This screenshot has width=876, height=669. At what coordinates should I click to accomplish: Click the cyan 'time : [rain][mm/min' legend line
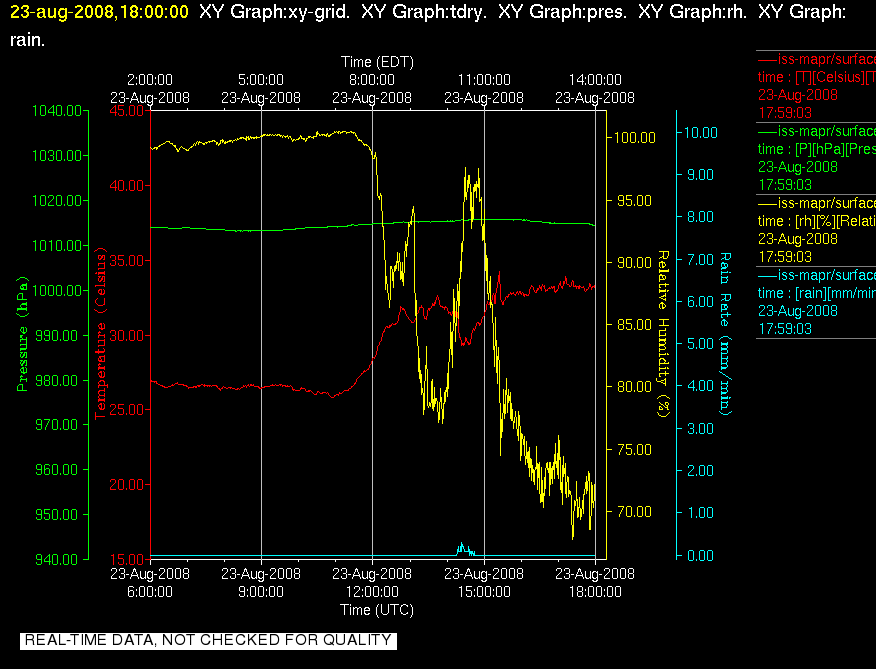pos(816,293)
